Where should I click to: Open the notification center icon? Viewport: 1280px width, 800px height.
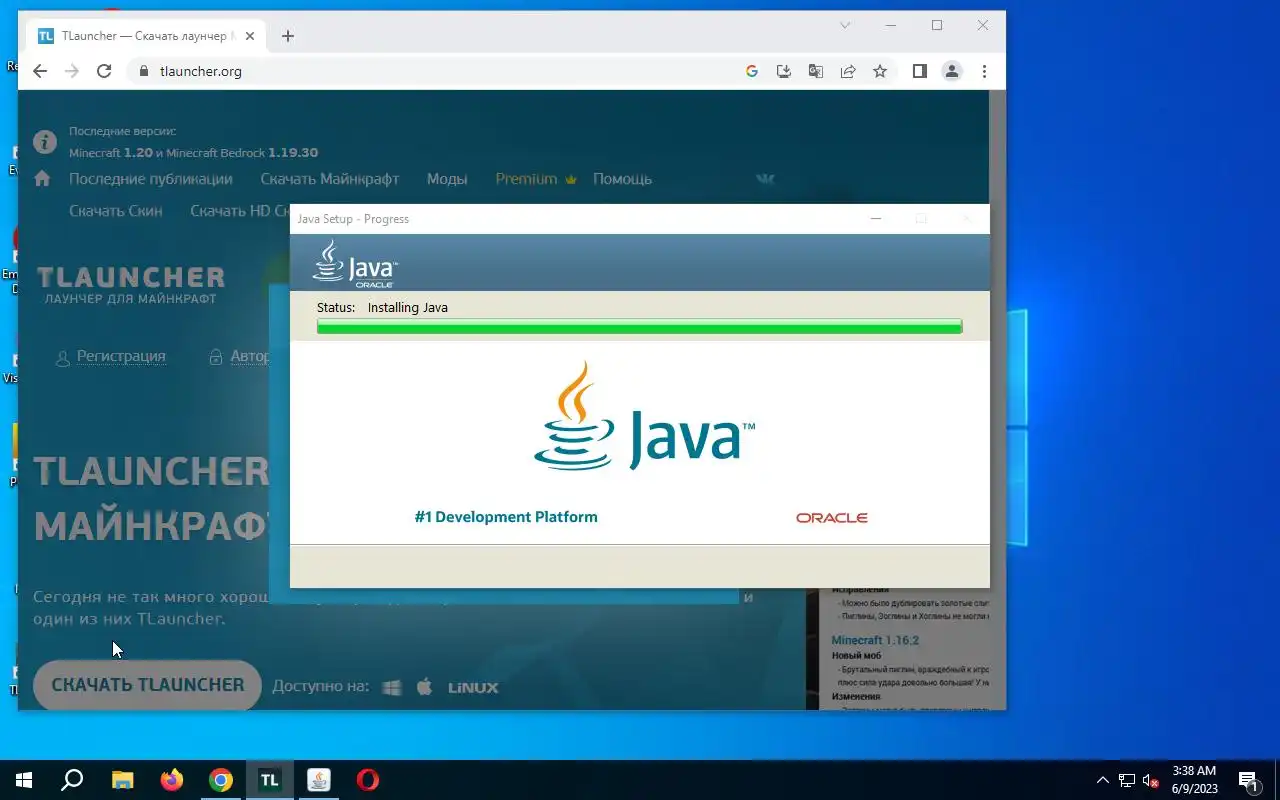1248,780
